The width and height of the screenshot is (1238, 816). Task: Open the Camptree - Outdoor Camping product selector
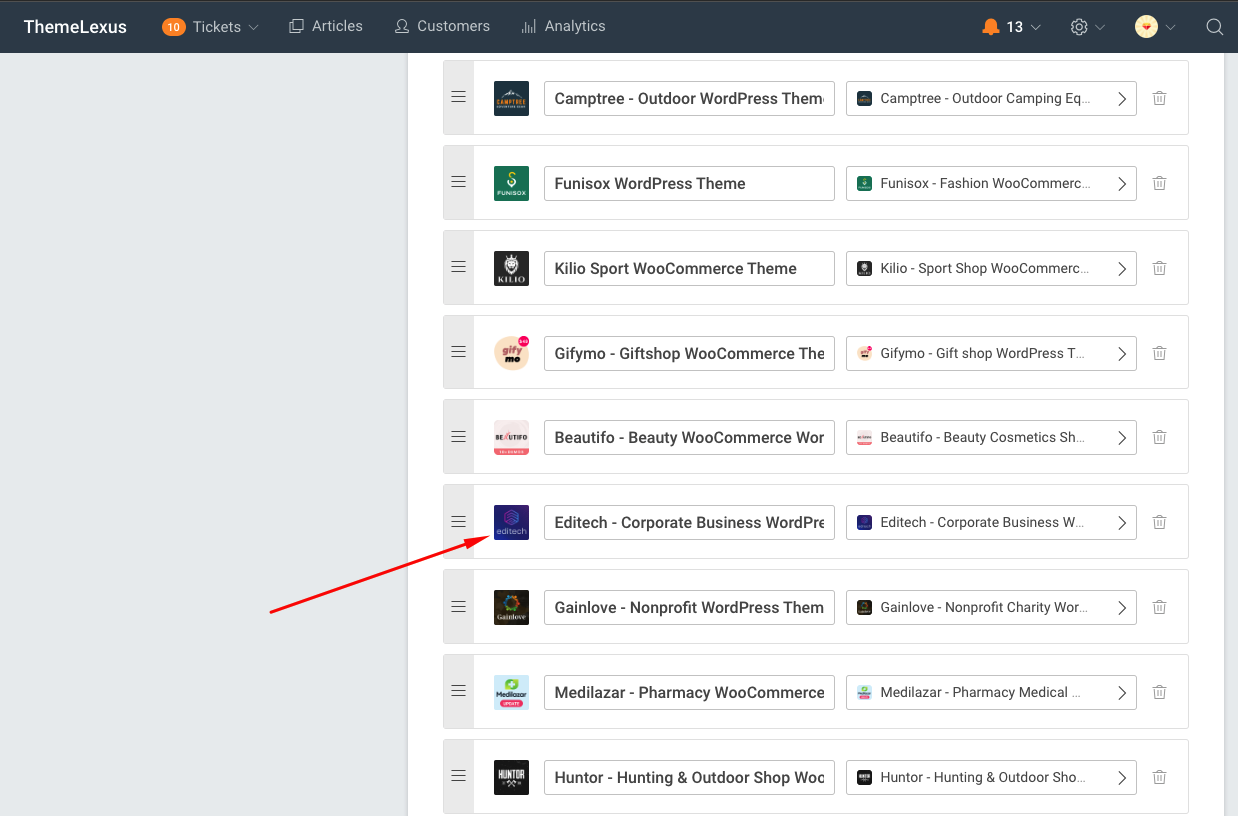(x=991, y=98)
